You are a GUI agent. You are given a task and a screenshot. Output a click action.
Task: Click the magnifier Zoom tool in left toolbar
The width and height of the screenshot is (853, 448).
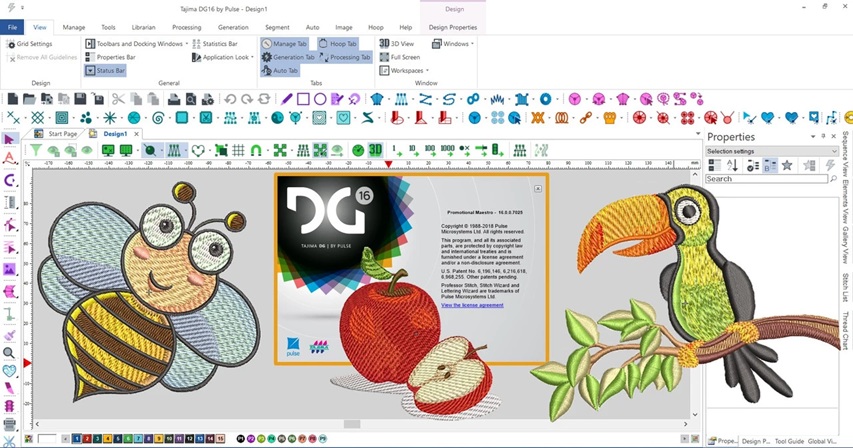coord(9,353)
